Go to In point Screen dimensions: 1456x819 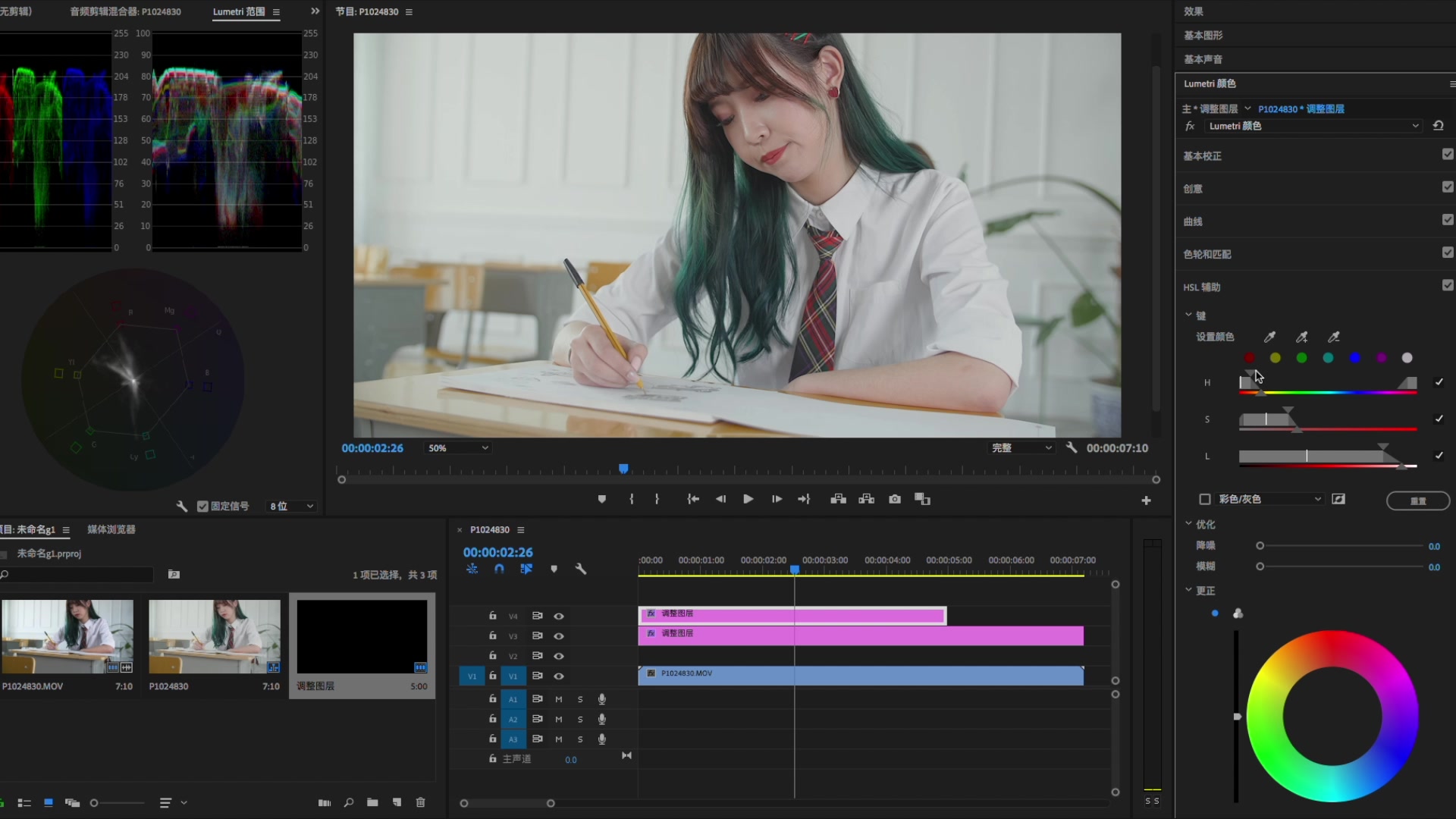pos(693,499)
